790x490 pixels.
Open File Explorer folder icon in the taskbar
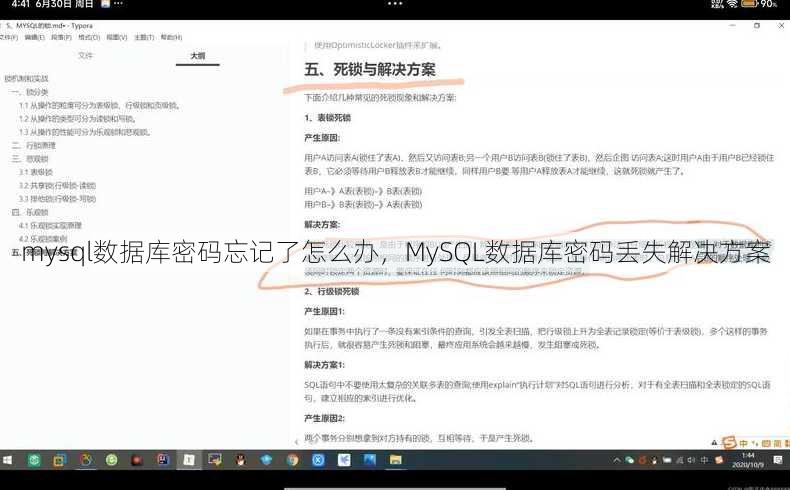[396, 460]
